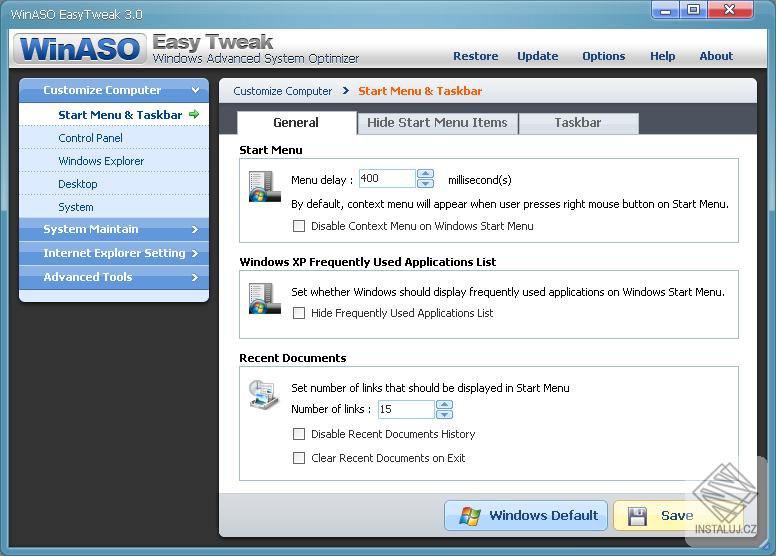Click the floppy disk icon on Save
The height and width of the screenshot is (556, 776).
(x=637, y=516)
